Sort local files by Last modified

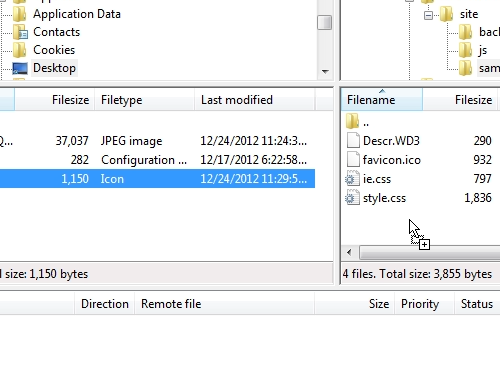pos(255,99)
